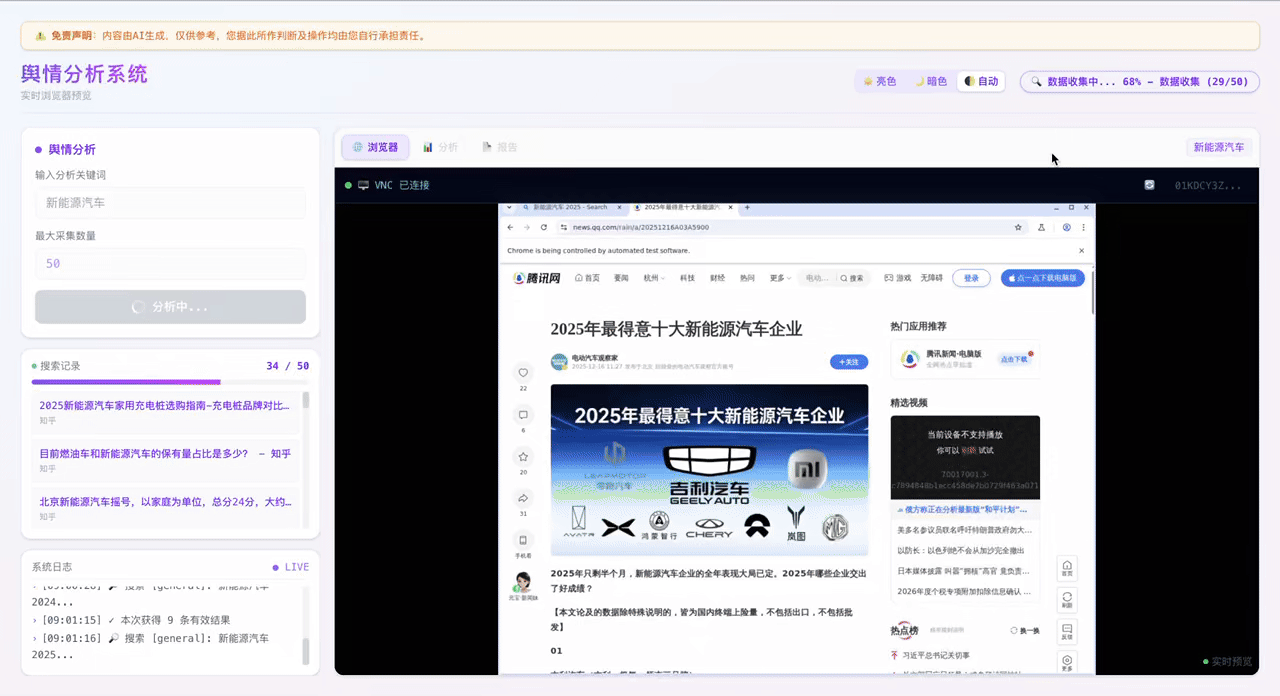Switch theme to 亮色
Image resolution: width=1280 pixels, height=696 pixels.
(880, 81)
